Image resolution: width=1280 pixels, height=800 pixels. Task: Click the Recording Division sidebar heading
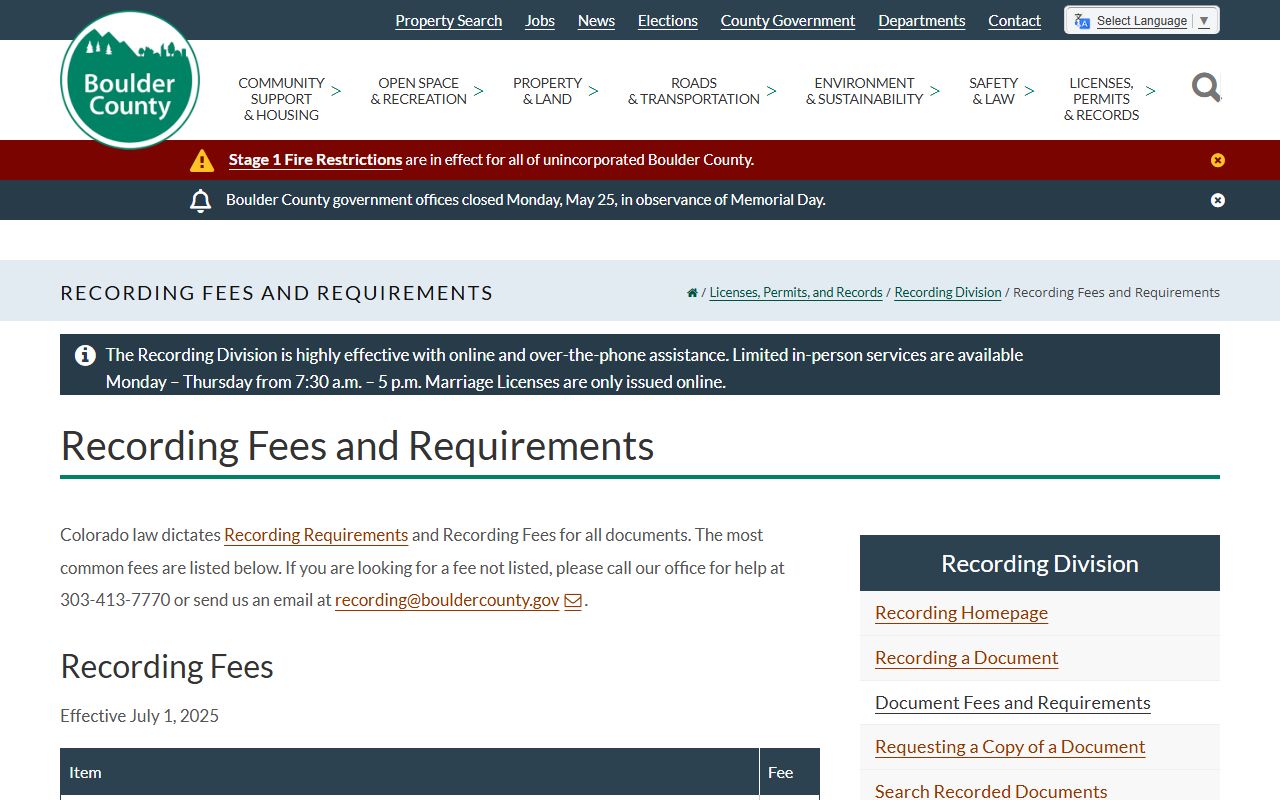[x=1040, y=564]
